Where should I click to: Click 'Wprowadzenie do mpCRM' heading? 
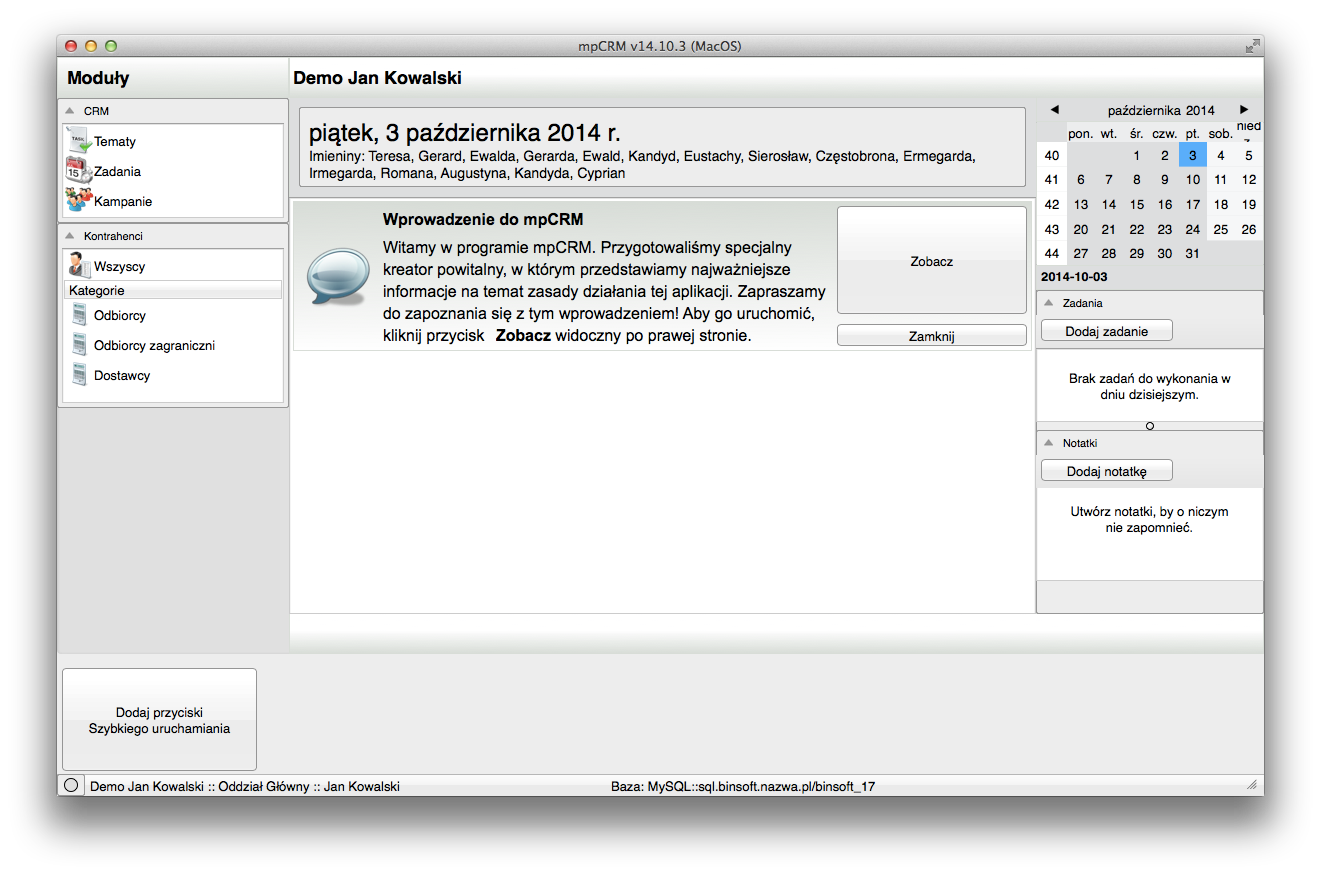pyautogui.click(x=483, y=219)
